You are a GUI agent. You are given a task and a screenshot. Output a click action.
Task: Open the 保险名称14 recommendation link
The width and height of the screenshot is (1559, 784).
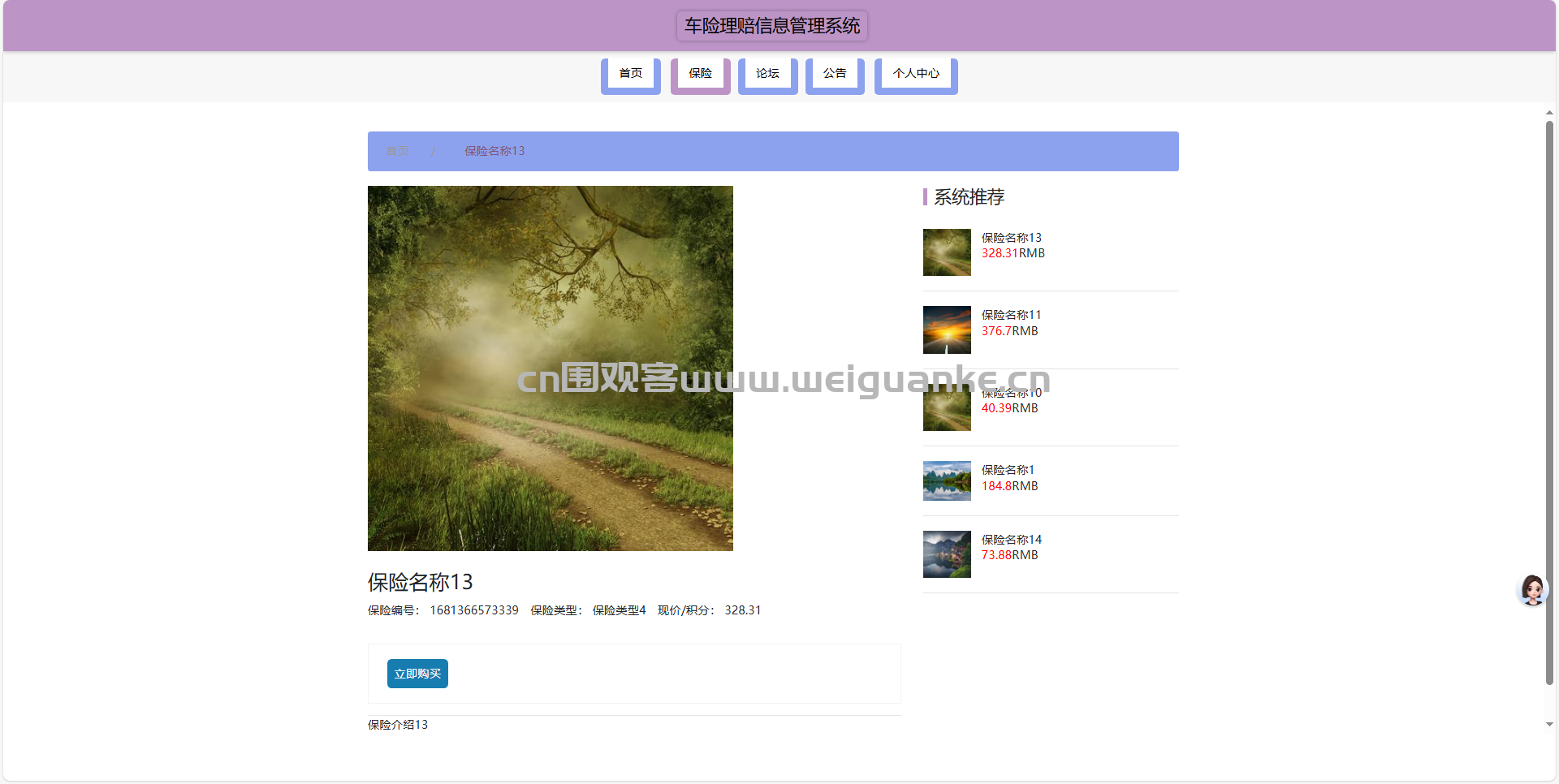pyautogui.click(x=1012, y=540)
